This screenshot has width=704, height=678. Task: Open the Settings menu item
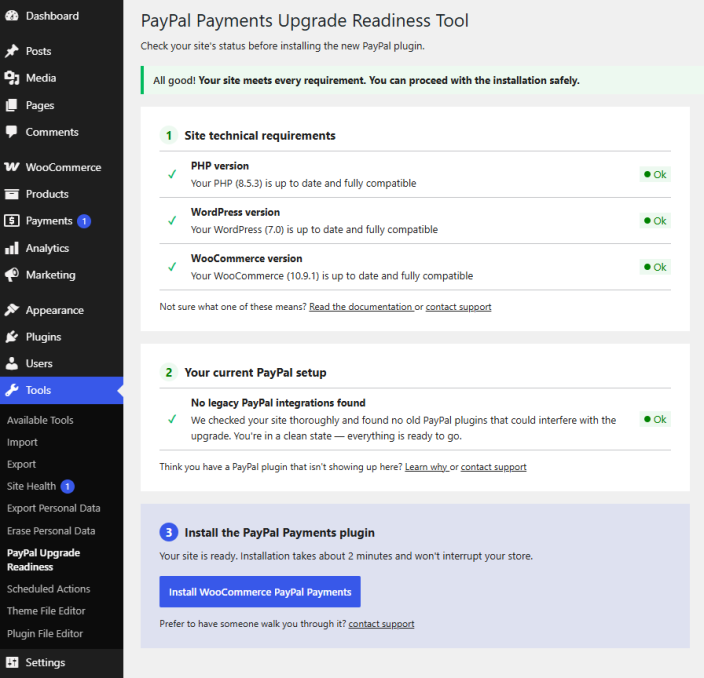[62, 662]
